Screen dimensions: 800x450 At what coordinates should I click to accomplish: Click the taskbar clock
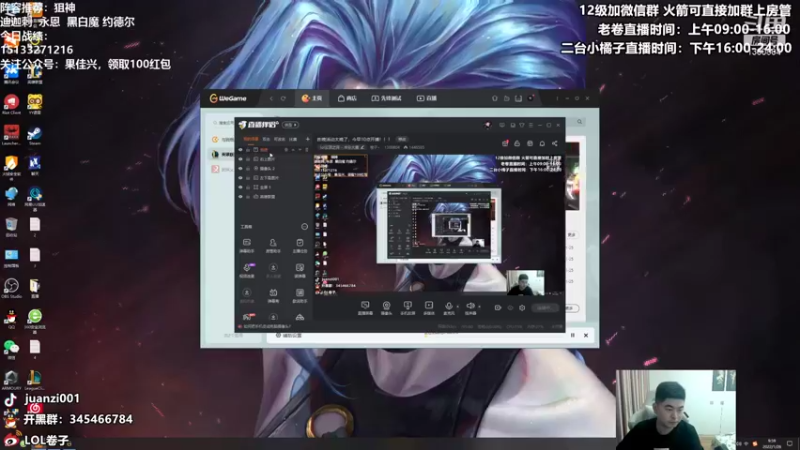click(771, 443)
